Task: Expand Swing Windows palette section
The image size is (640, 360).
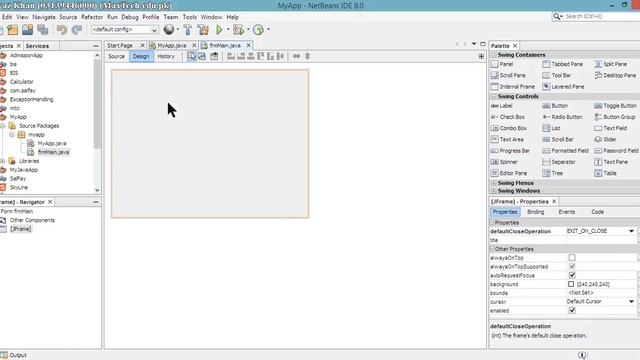Action: (494, 191)
